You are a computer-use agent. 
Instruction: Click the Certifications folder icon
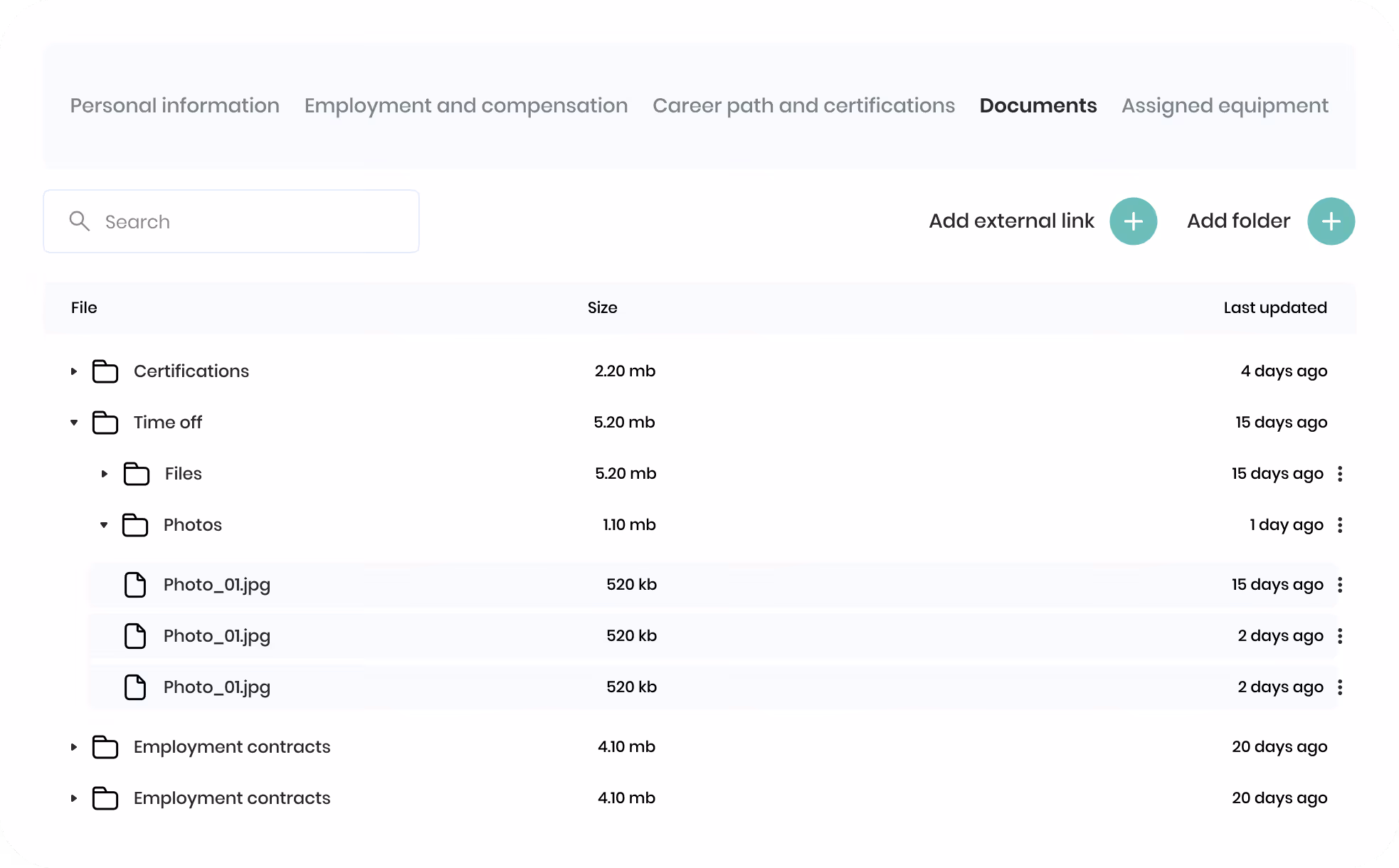pos(105,371)
